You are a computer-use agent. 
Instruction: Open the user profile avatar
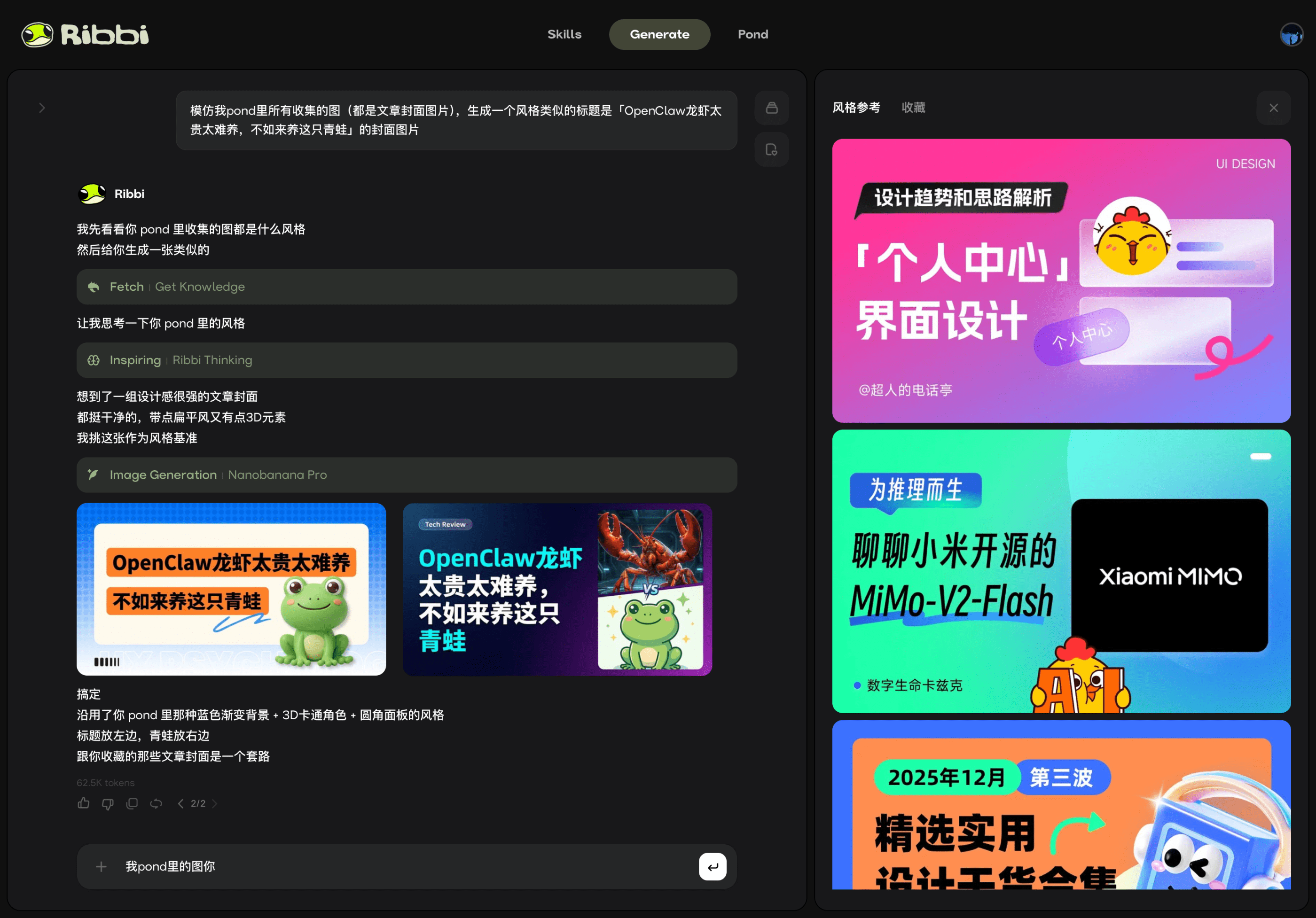click(1292, 34)
